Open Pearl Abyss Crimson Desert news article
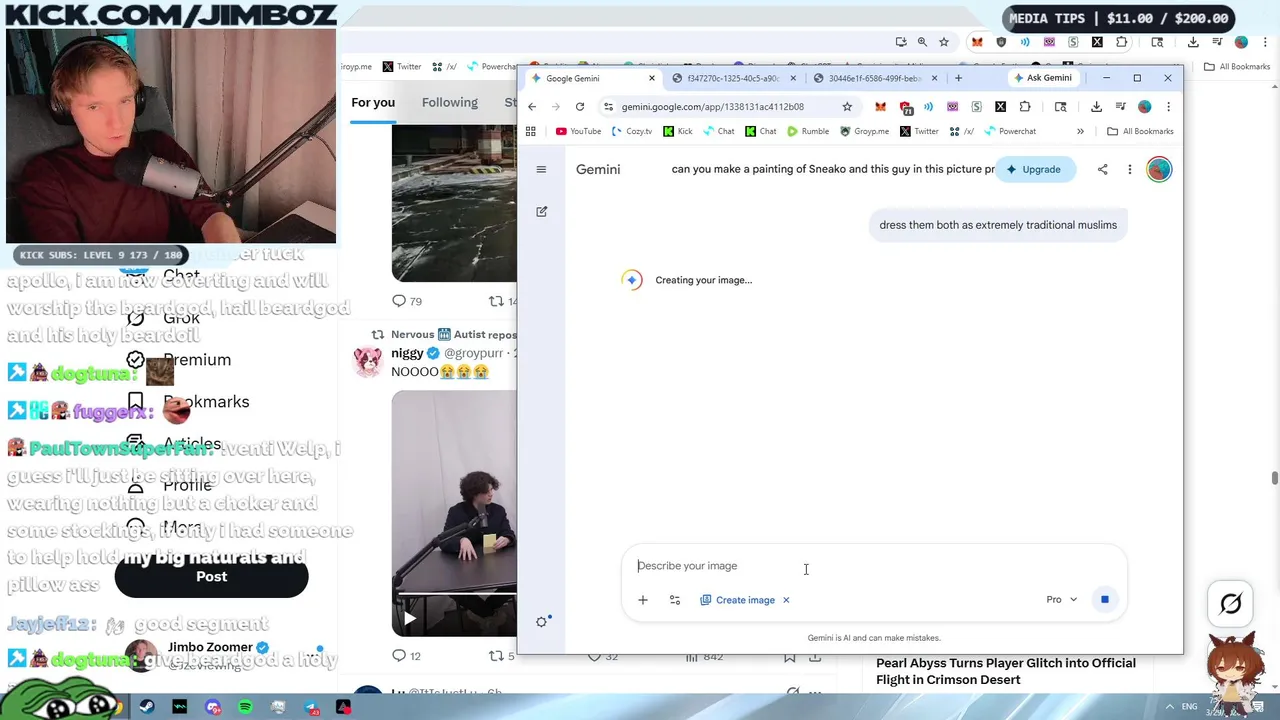The height and width of the screenshot is (720, 1280). 1006,671
